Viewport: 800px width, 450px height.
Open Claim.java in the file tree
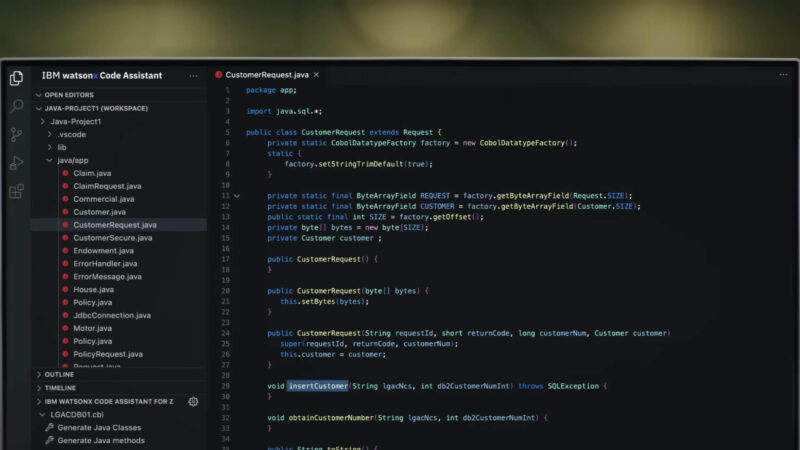pos(92,173)
